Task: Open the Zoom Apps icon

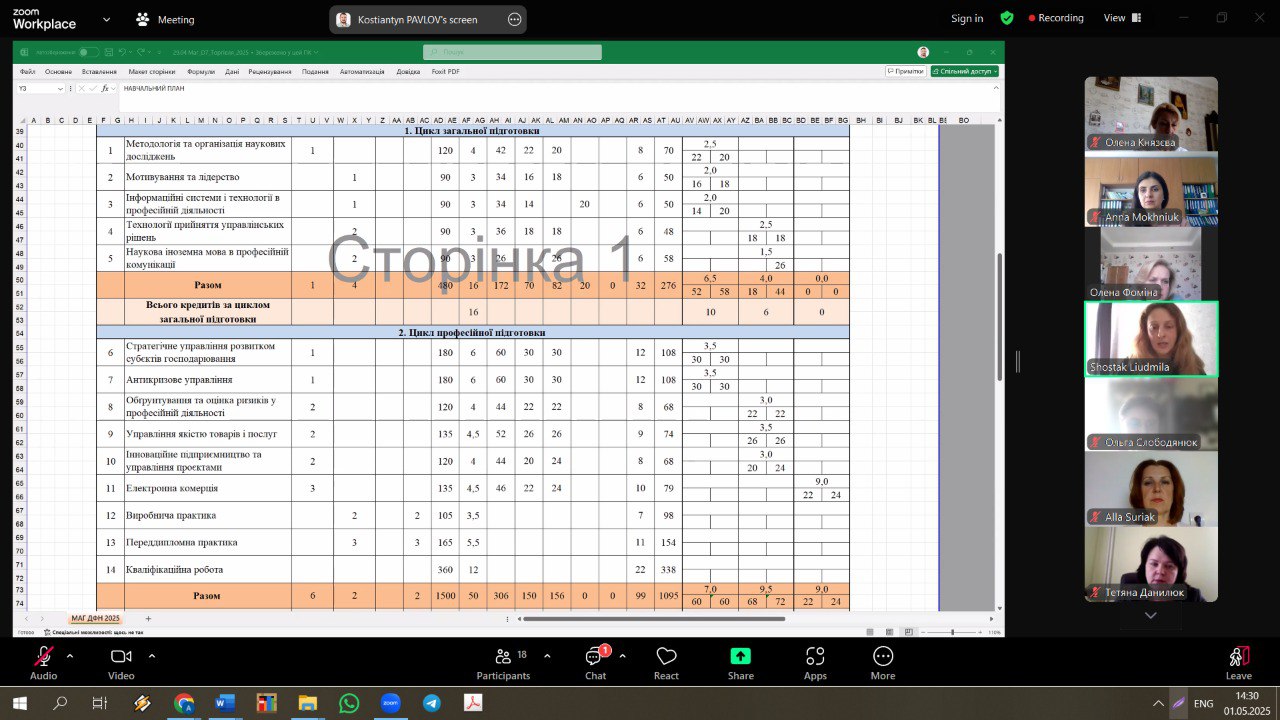Action: click(815, 657)
